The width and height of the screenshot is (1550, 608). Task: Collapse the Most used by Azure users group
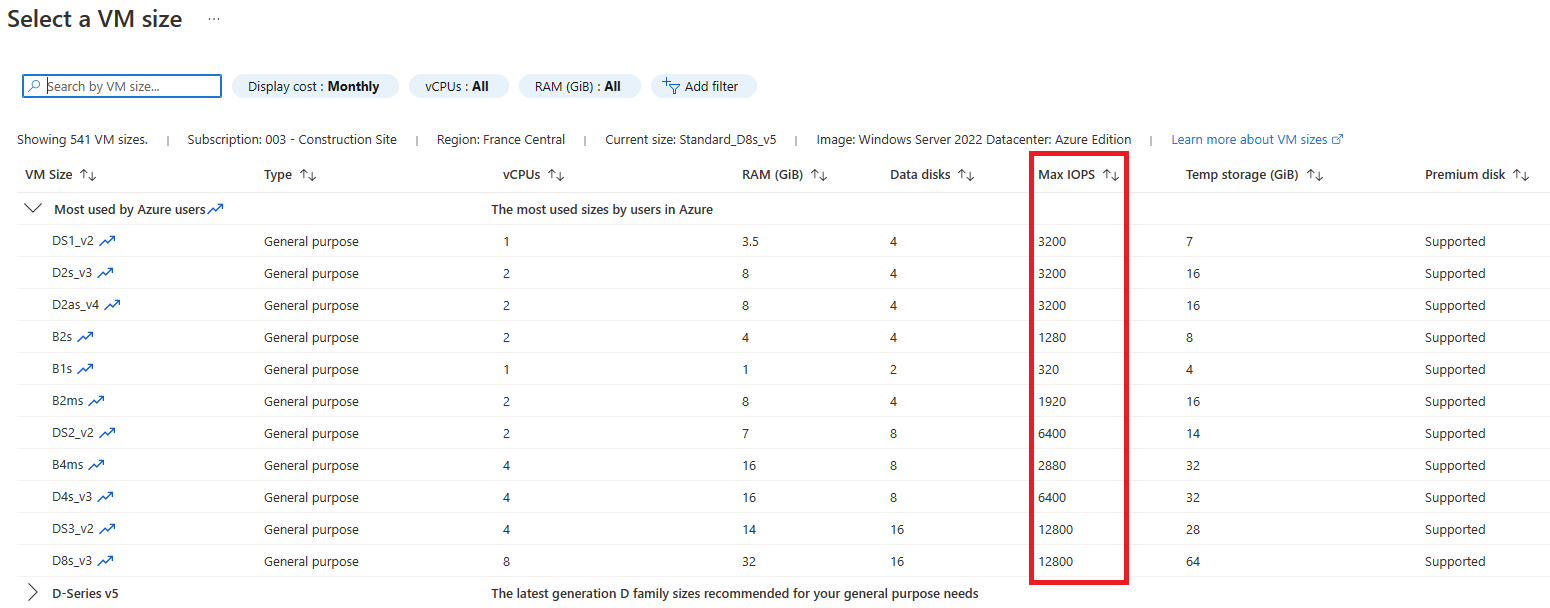click(33, 209)
